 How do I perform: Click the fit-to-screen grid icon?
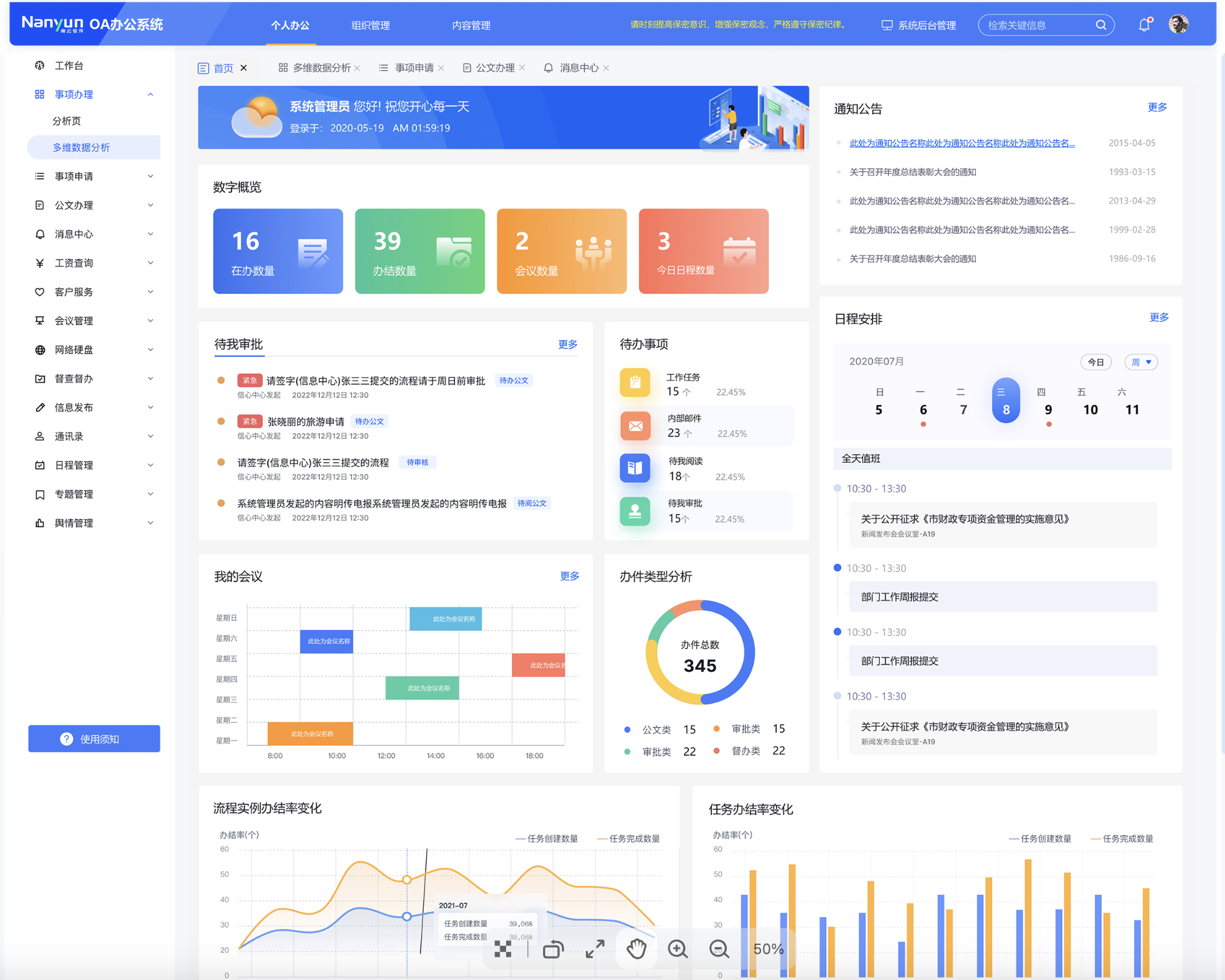[503, 949]
